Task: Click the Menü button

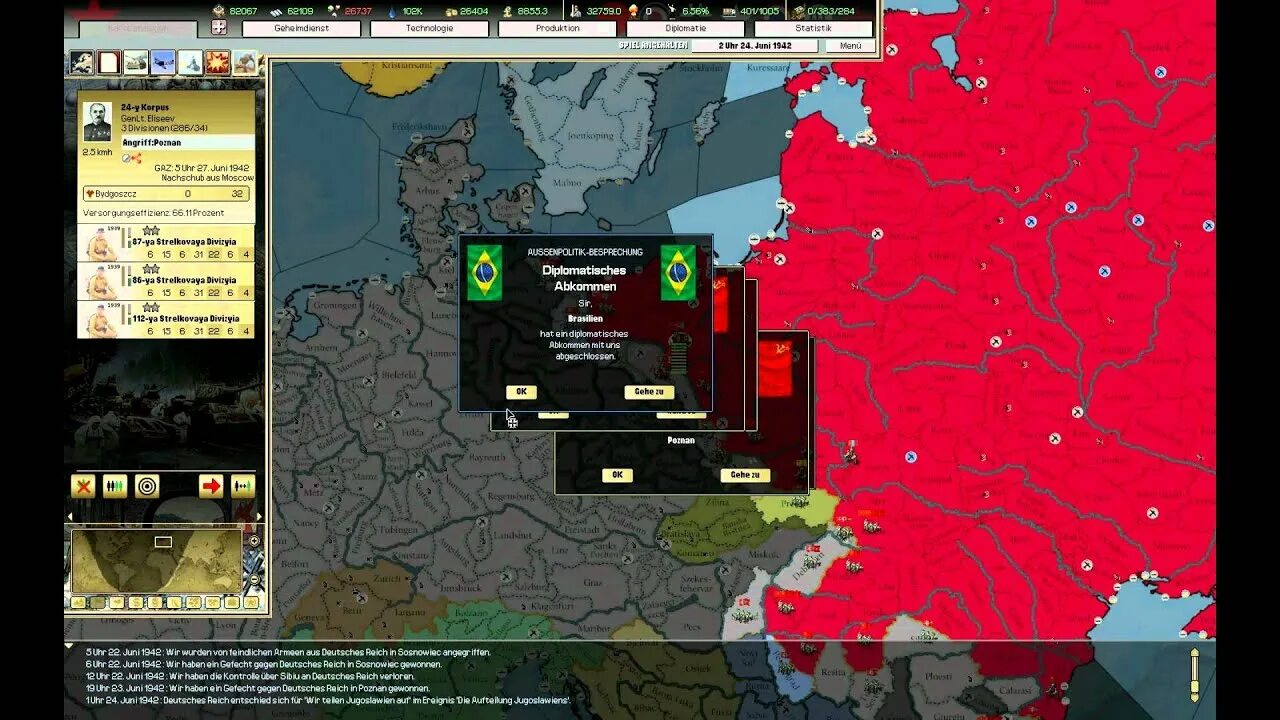Action: click(851, 46)
